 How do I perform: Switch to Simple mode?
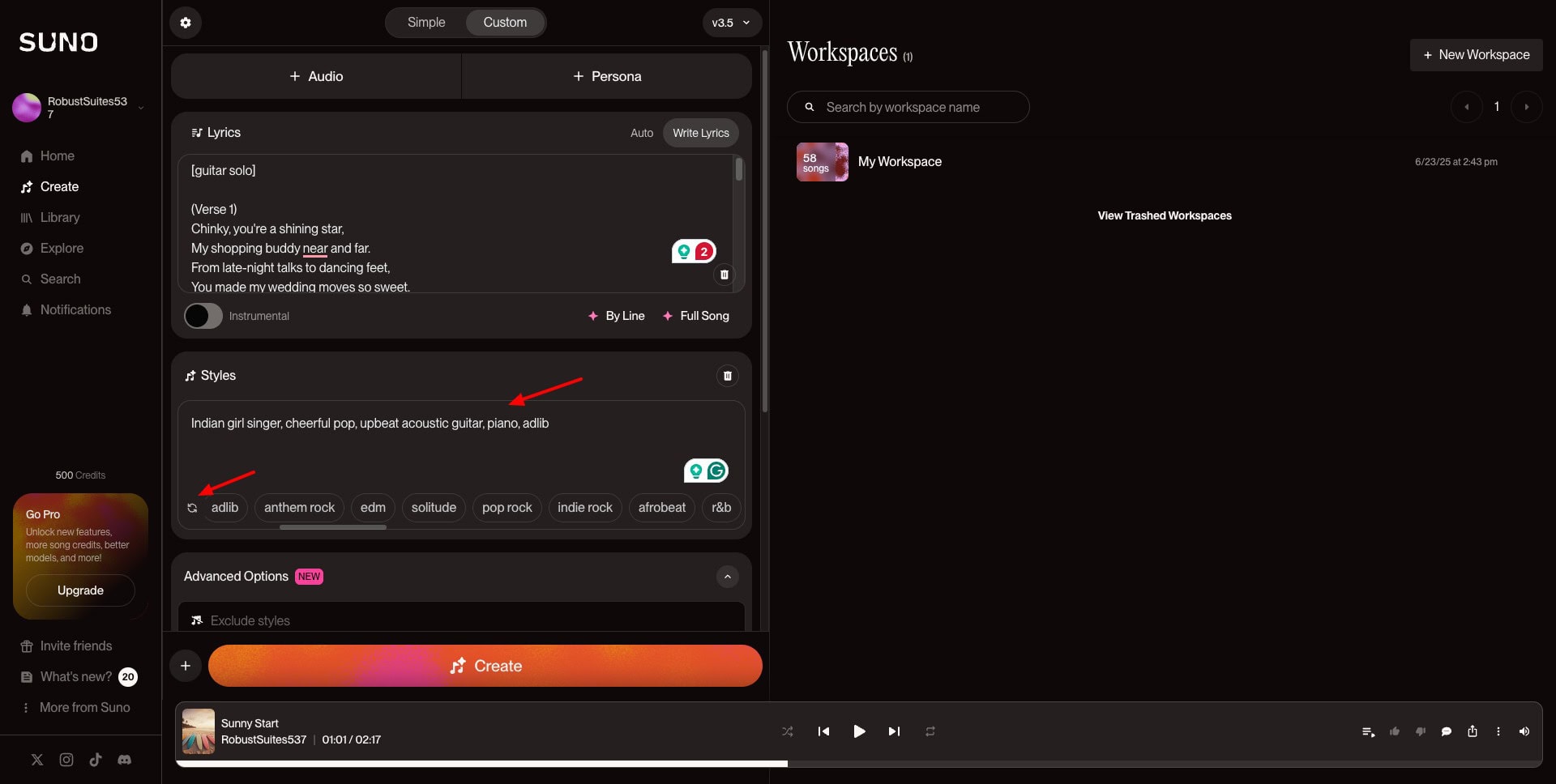coord(426,23)
